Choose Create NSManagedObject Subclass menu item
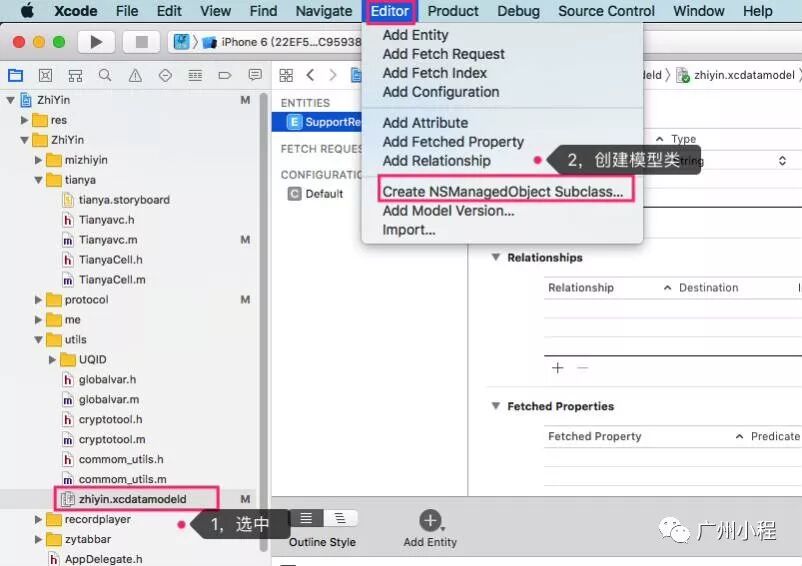Viewport: 802px width, 566px height. click(503, 191)
